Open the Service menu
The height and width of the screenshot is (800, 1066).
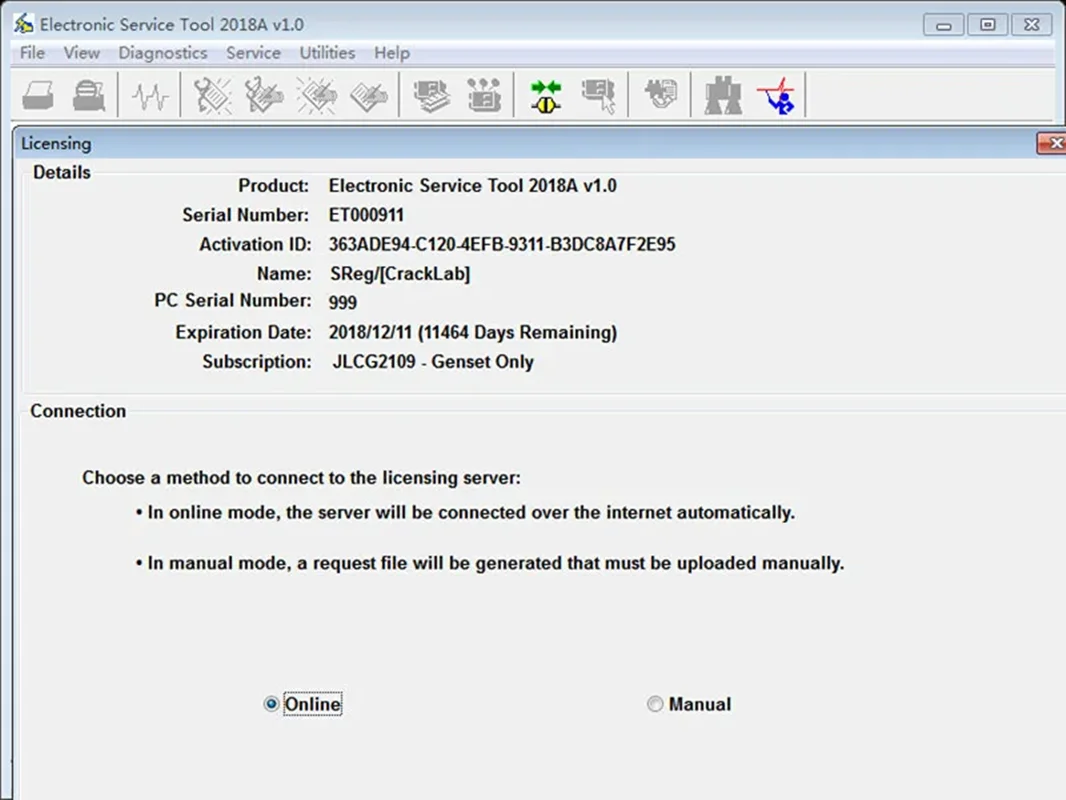click(253, 53)
